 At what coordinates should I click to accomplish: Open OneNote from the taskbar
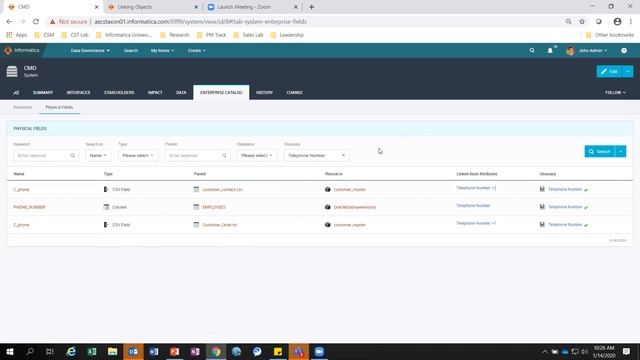pos(195,351)
